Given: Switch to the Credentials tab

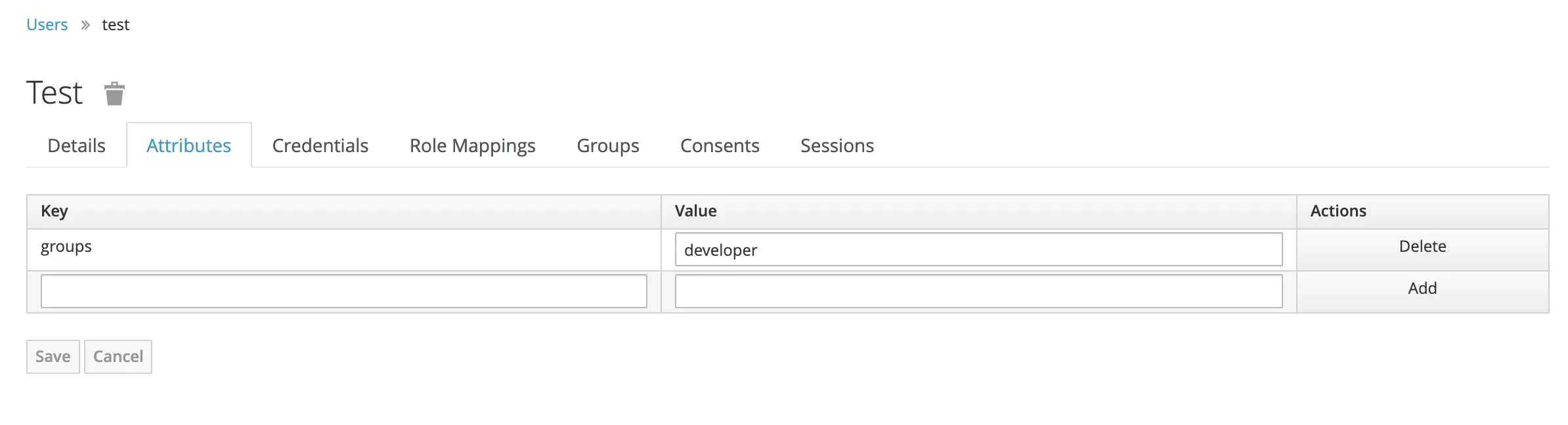Looking at the screenshot, I should tap(320, 146).
